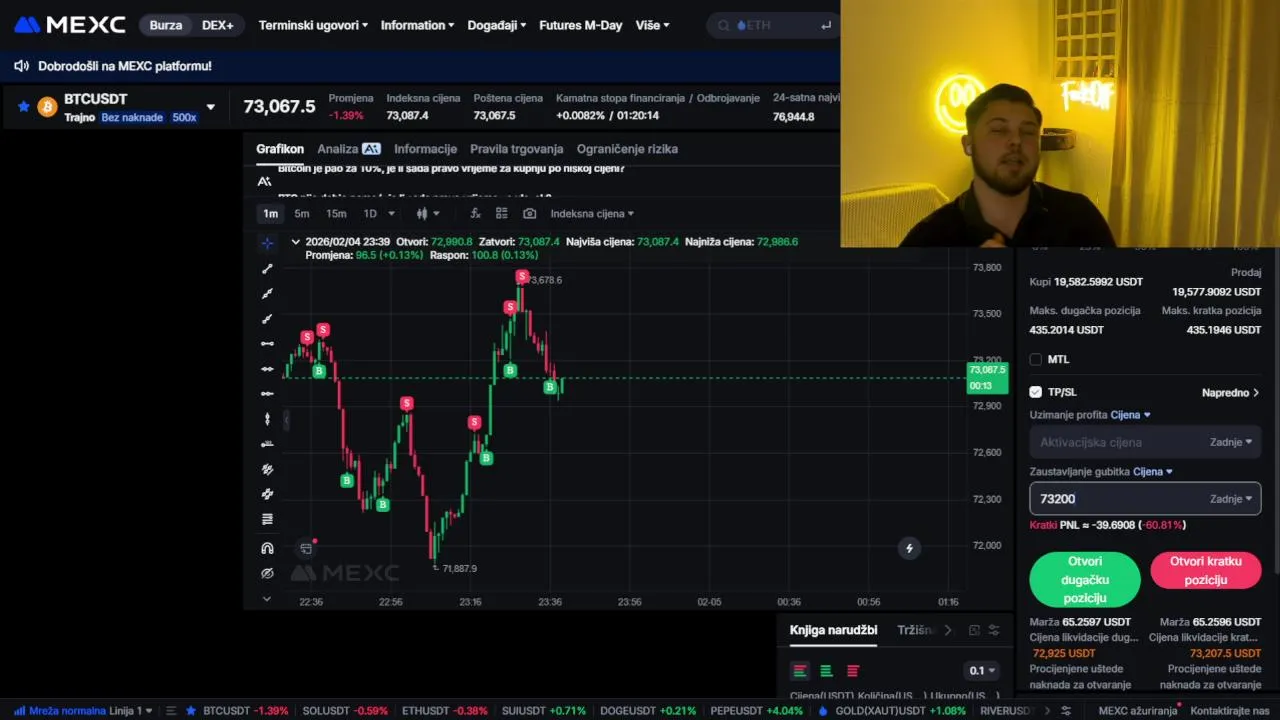Open the Napredno advanced settings
Viewport: 1280px width, 720px height.
click(x=1231, y=393)
